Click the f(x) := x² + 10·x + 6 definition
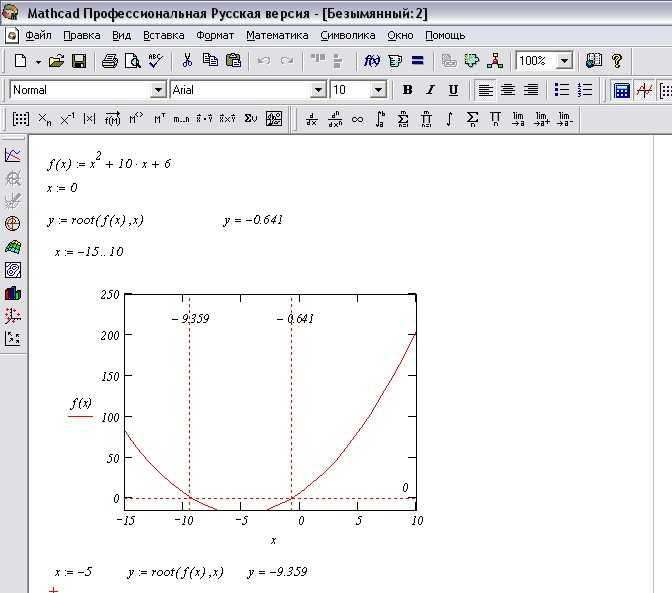This screenshot has width=672, height=593. coord(109,162)
